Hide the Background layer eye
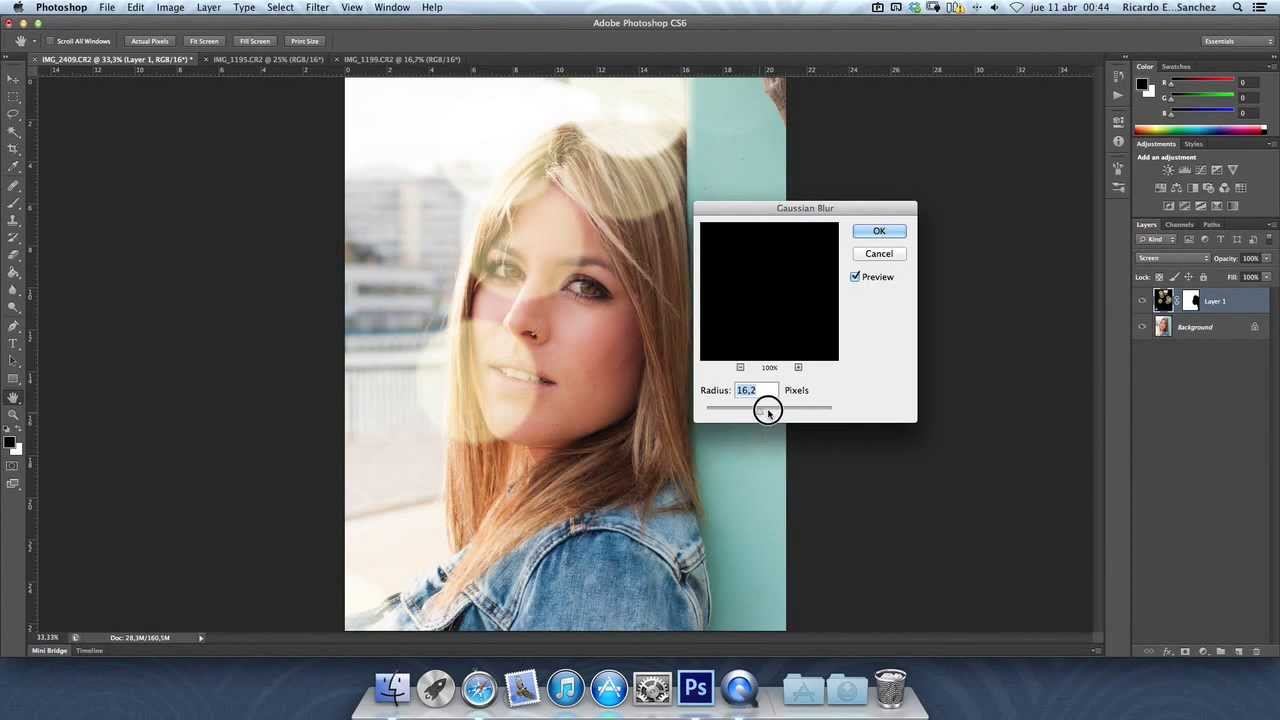Image resolution: width=1280 pixels, height=720 pixels. pos(1142,326)
